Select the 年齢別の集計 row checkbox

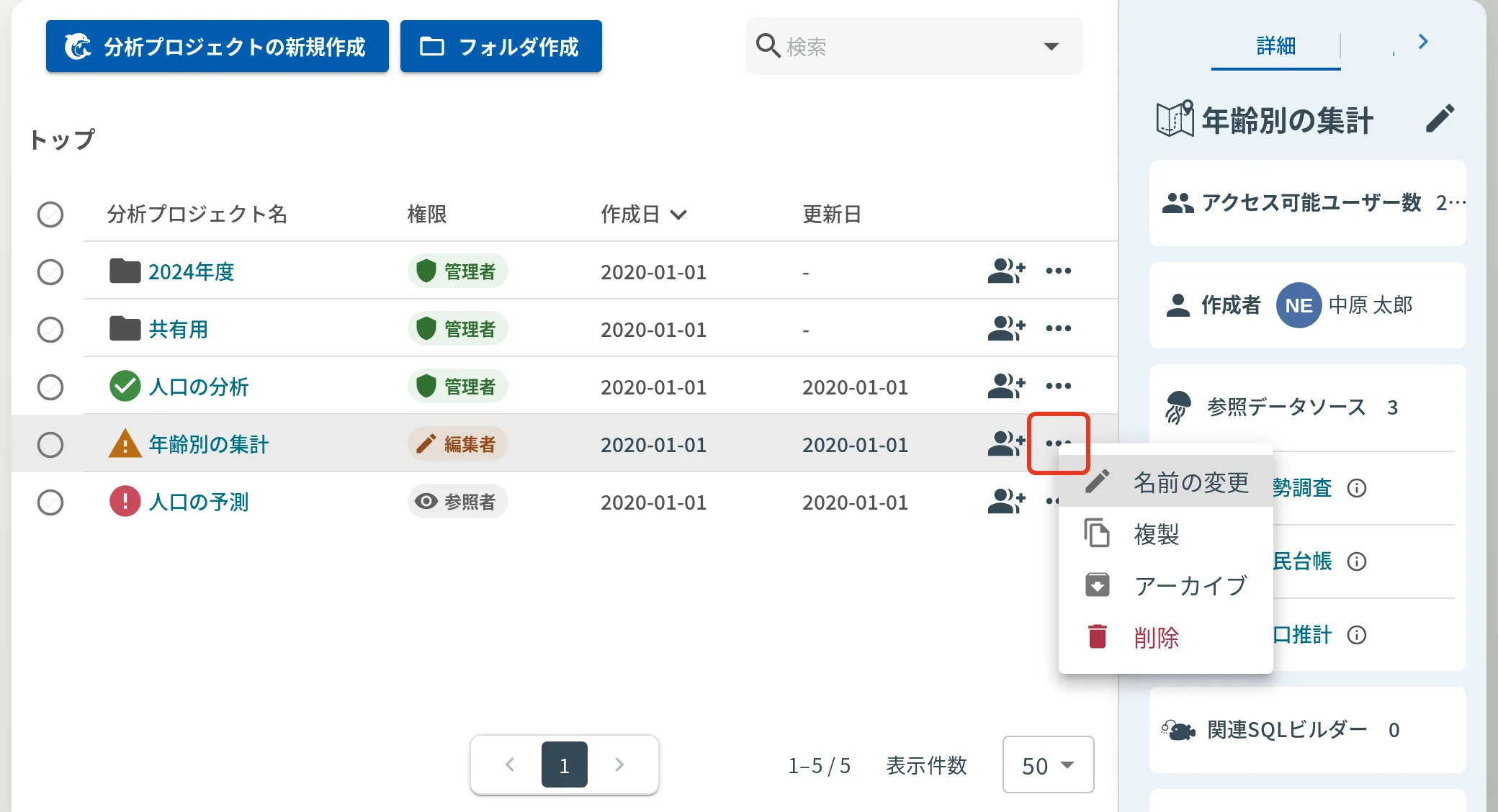tap(50, 445)
